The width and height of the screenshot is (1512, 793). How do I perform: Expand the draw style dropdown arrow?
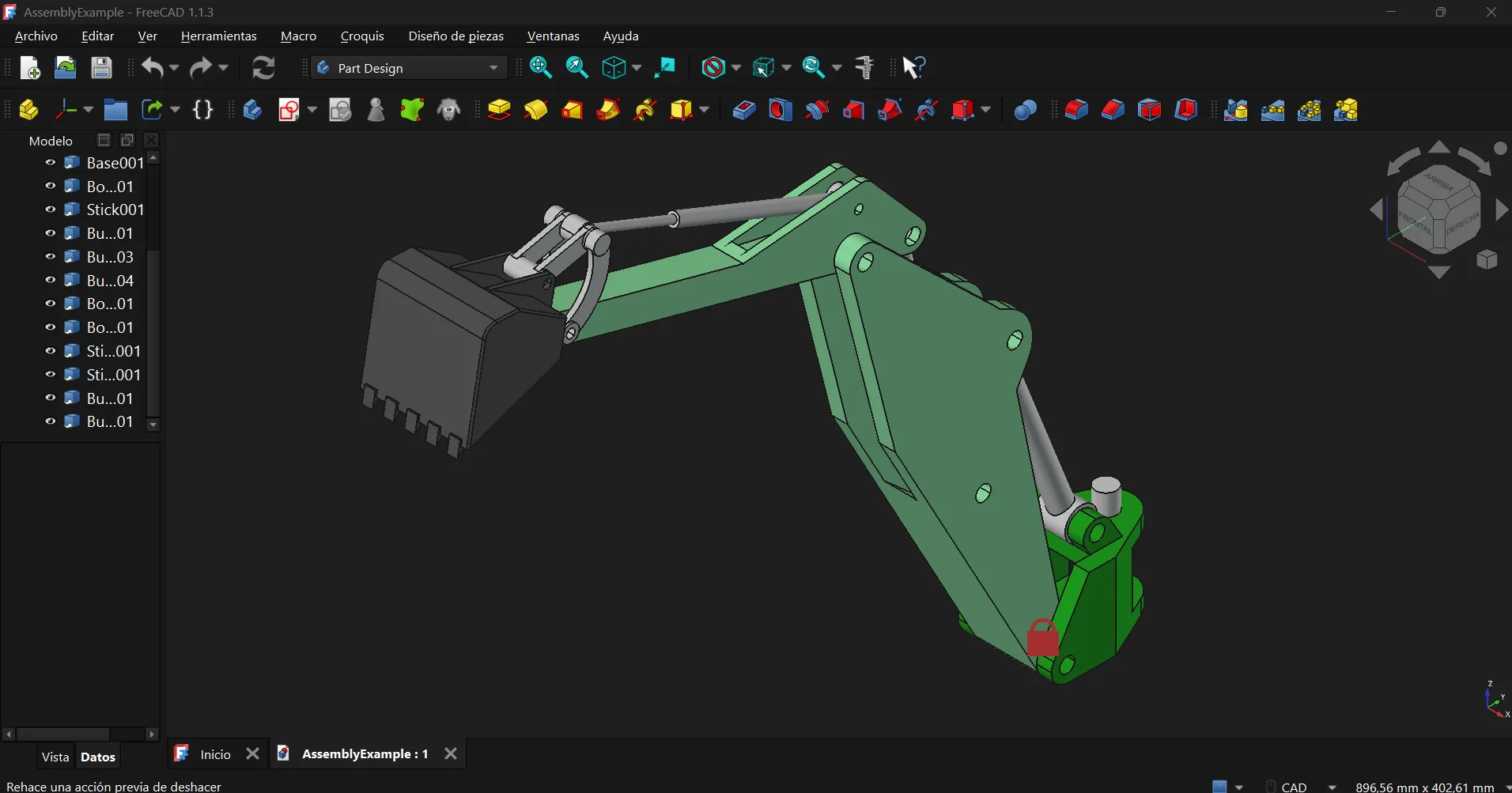coord(736,68)
